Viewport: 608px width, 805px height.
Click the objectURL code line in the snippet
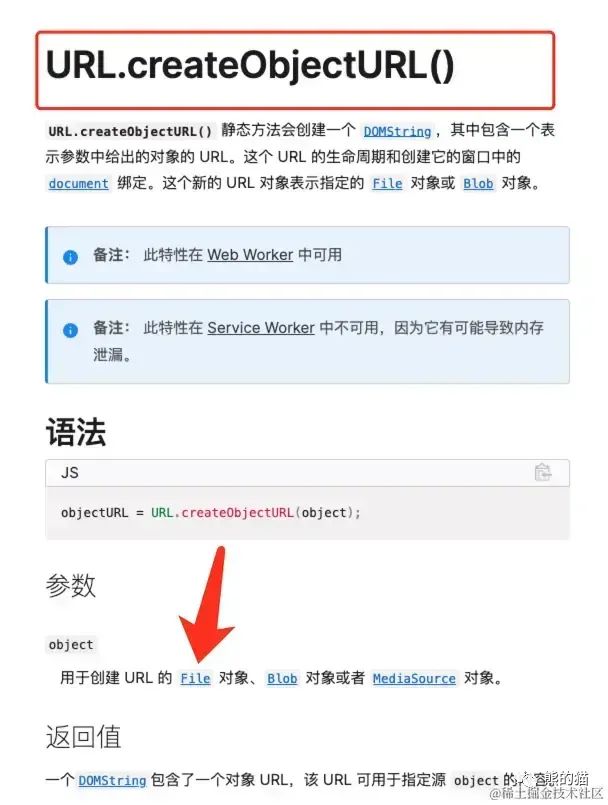tap(211, 512)
